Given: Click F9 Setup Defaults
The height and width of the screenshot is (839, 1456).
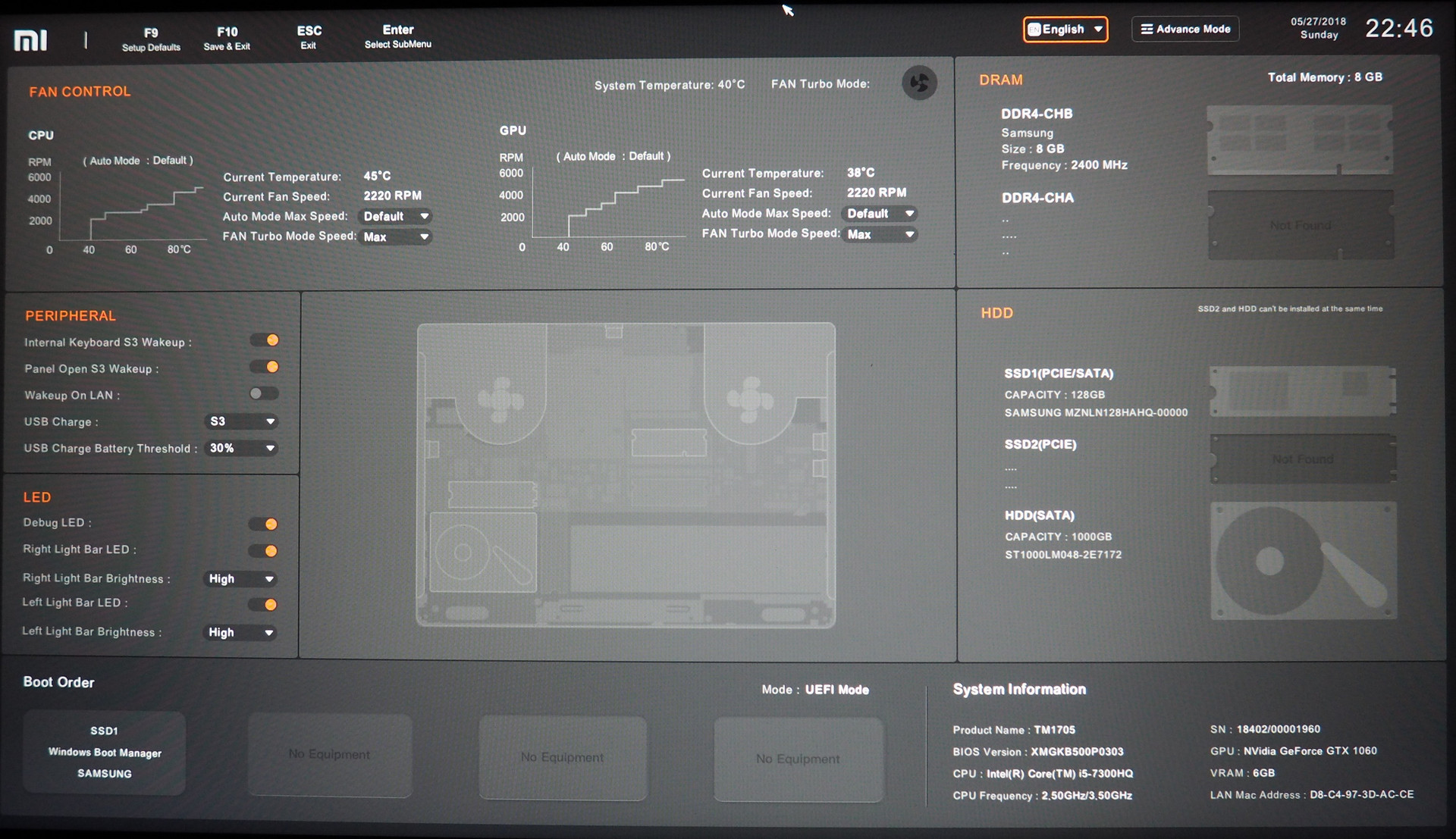Looking at the screenshot, I should coord(151,39).
